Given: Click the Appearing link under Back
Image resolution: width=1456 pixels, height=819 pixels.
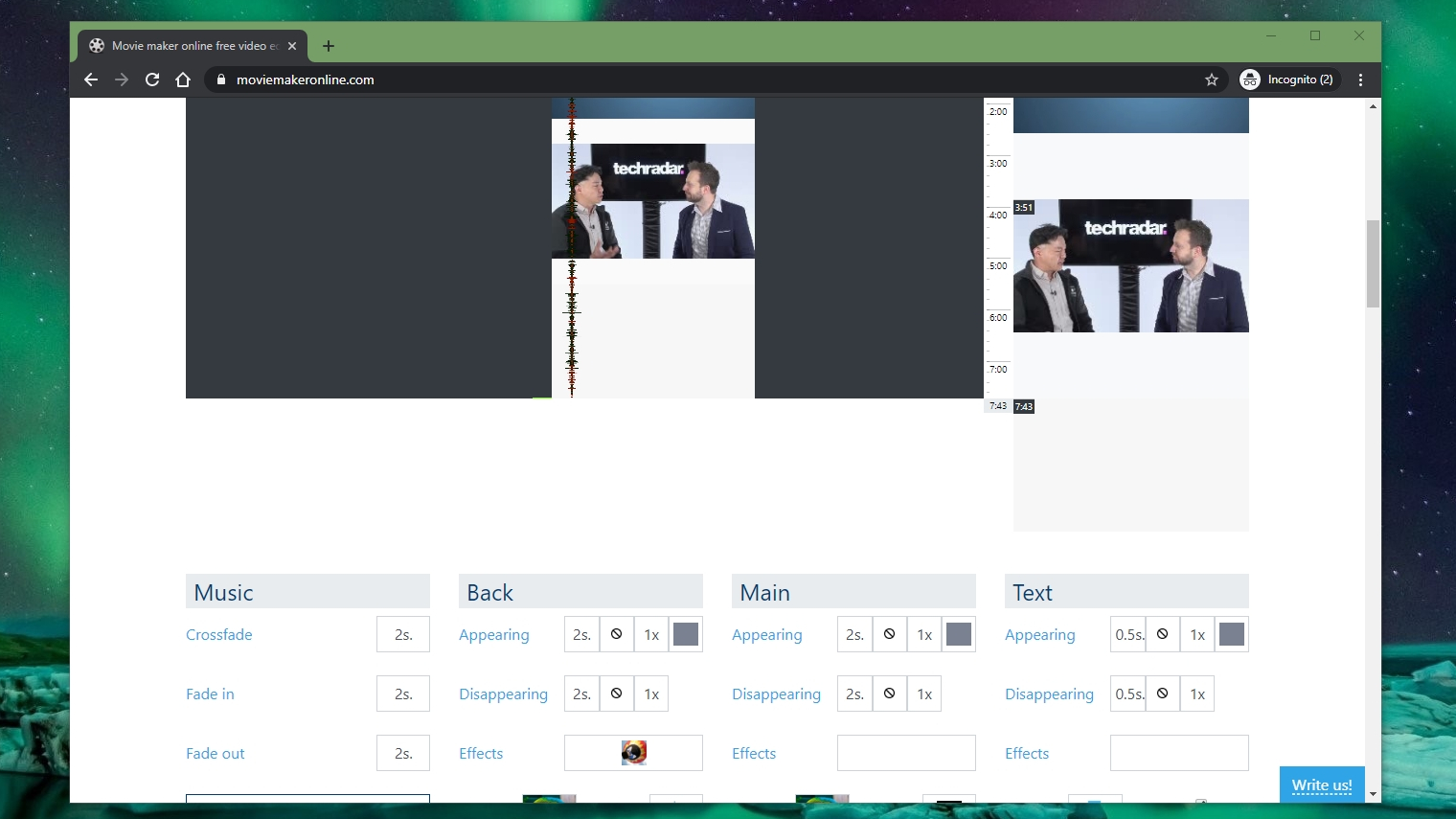Looking at the screenshot, I should 494,635.
